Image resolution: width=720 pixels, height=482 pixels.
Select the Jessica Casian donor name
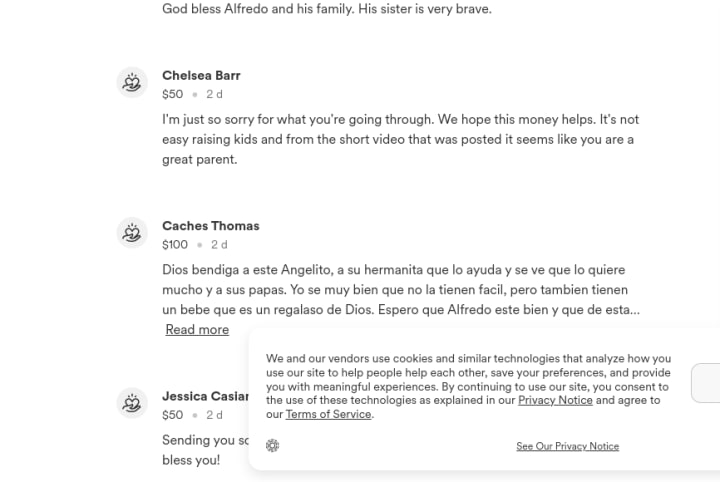pyautogui.click(x=205, y=396)
